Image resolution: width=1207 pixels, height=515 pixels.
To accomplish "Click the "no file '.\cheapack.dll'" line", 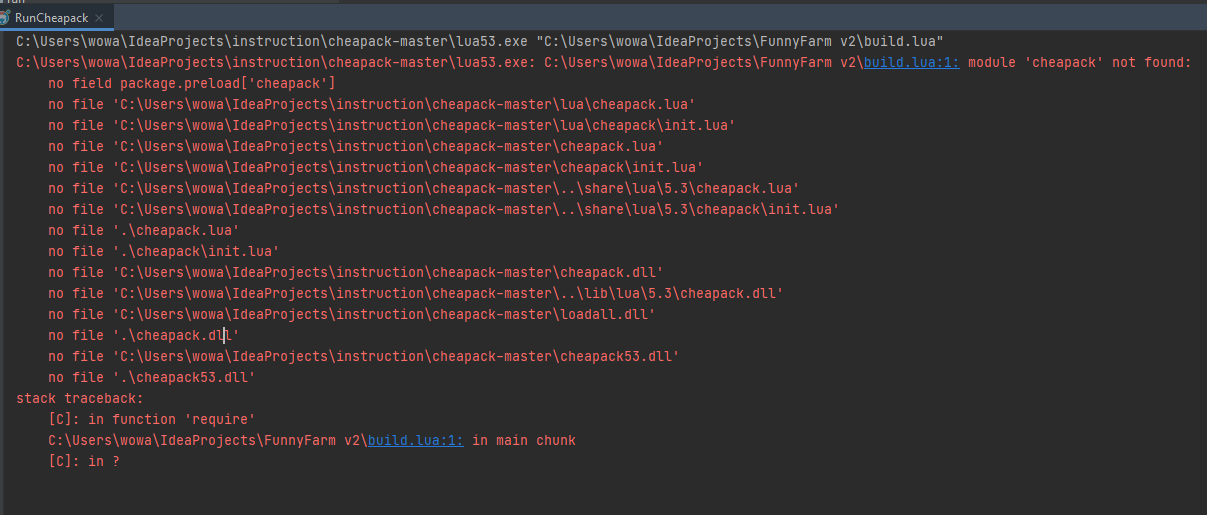I will (143, 335).
